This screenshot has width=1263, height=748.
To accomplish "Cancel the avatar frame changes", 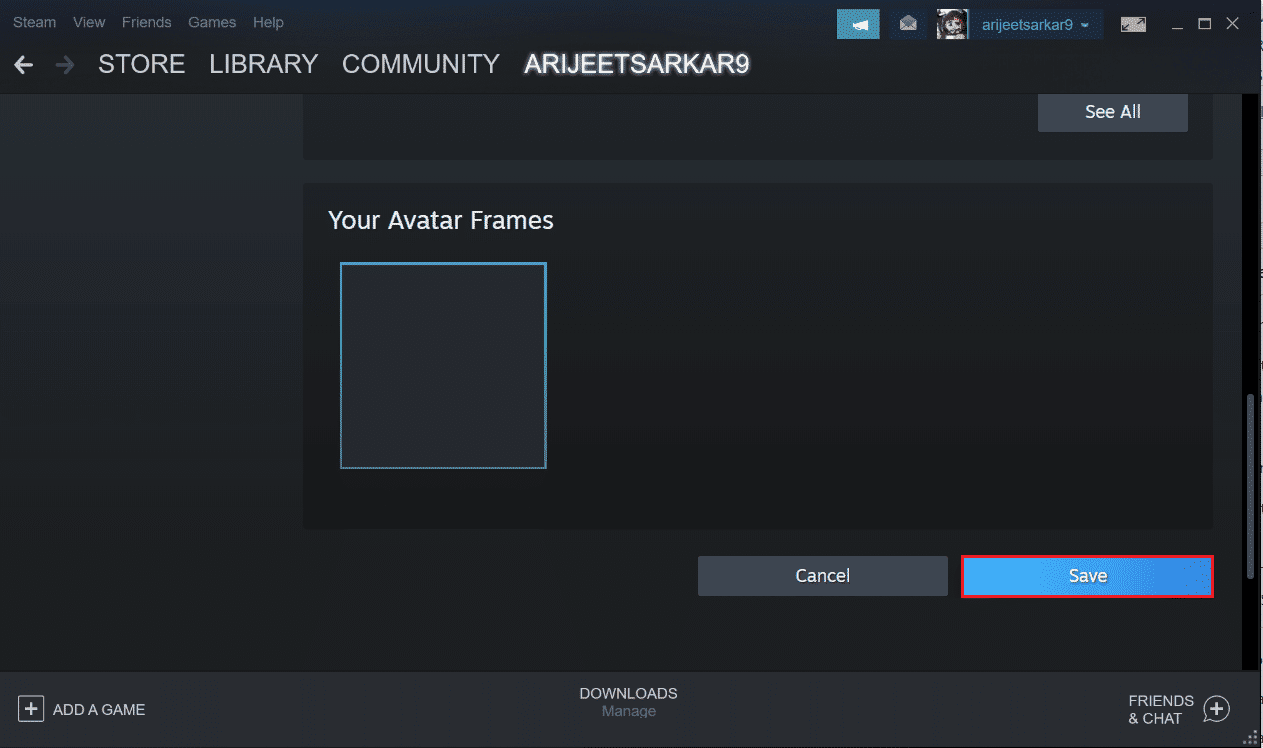I will pyautogui.click(x=822, y=575).
